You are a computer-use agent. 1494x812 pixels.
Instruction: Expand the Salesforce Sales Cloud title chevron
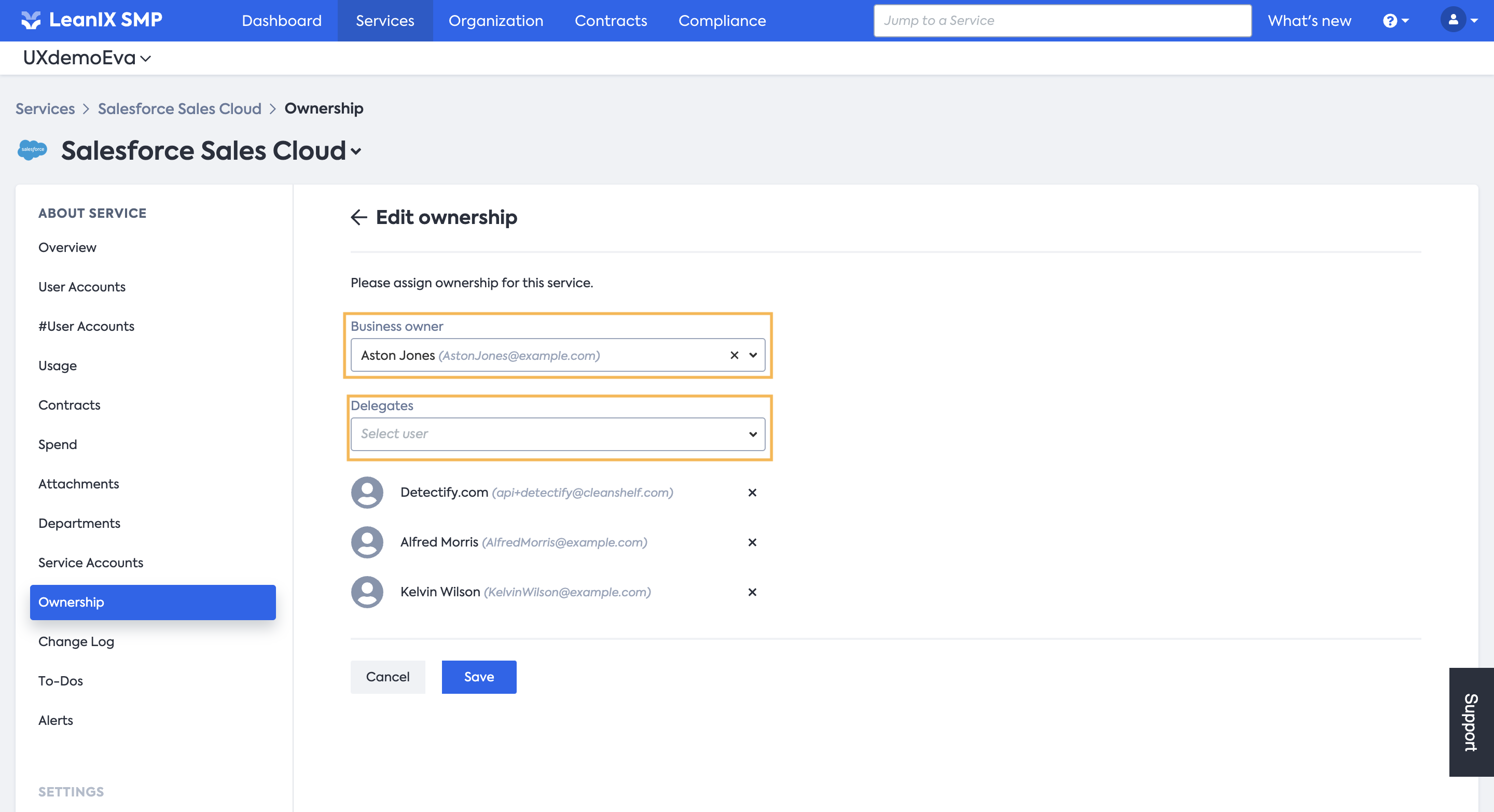pyautogui.click(x=356, y=152)
